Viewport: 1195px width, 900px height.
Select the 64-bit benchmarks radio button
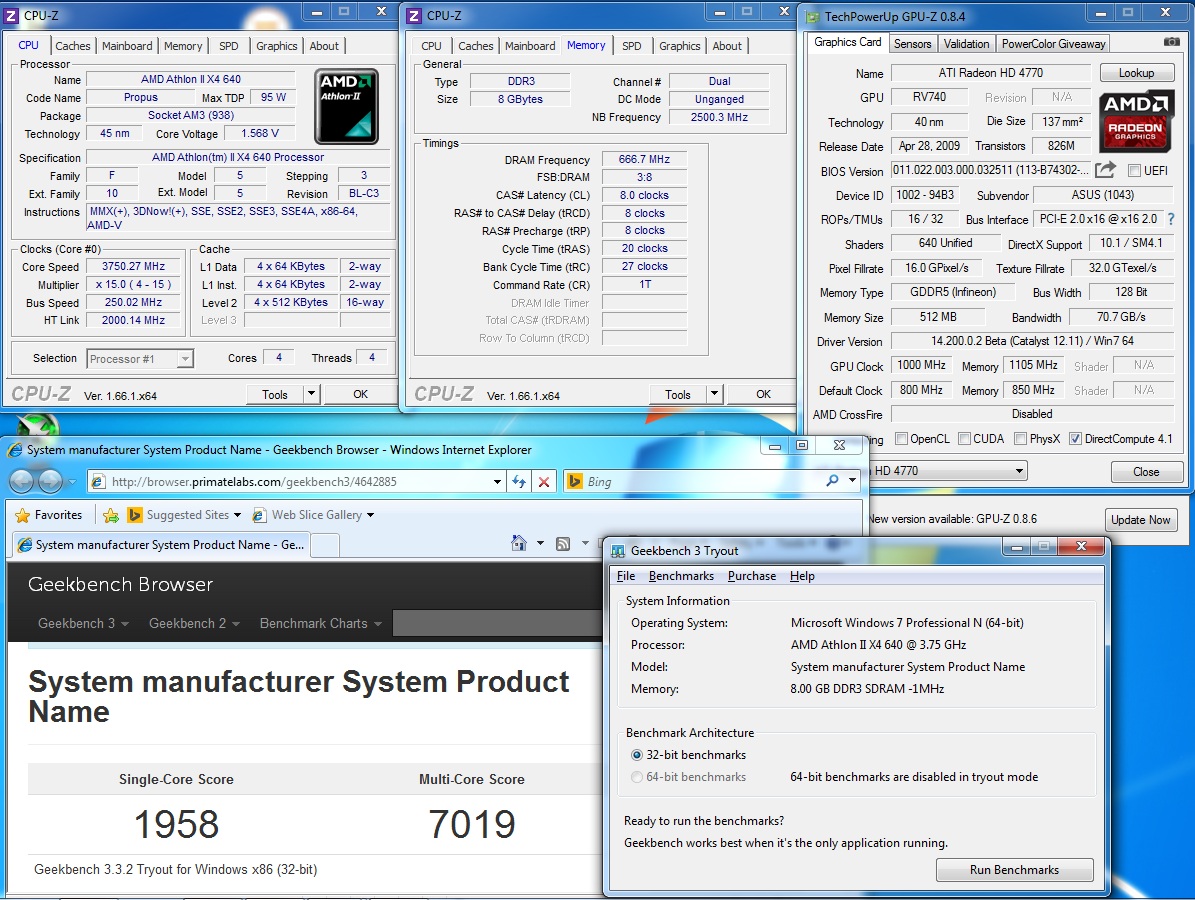637,777
